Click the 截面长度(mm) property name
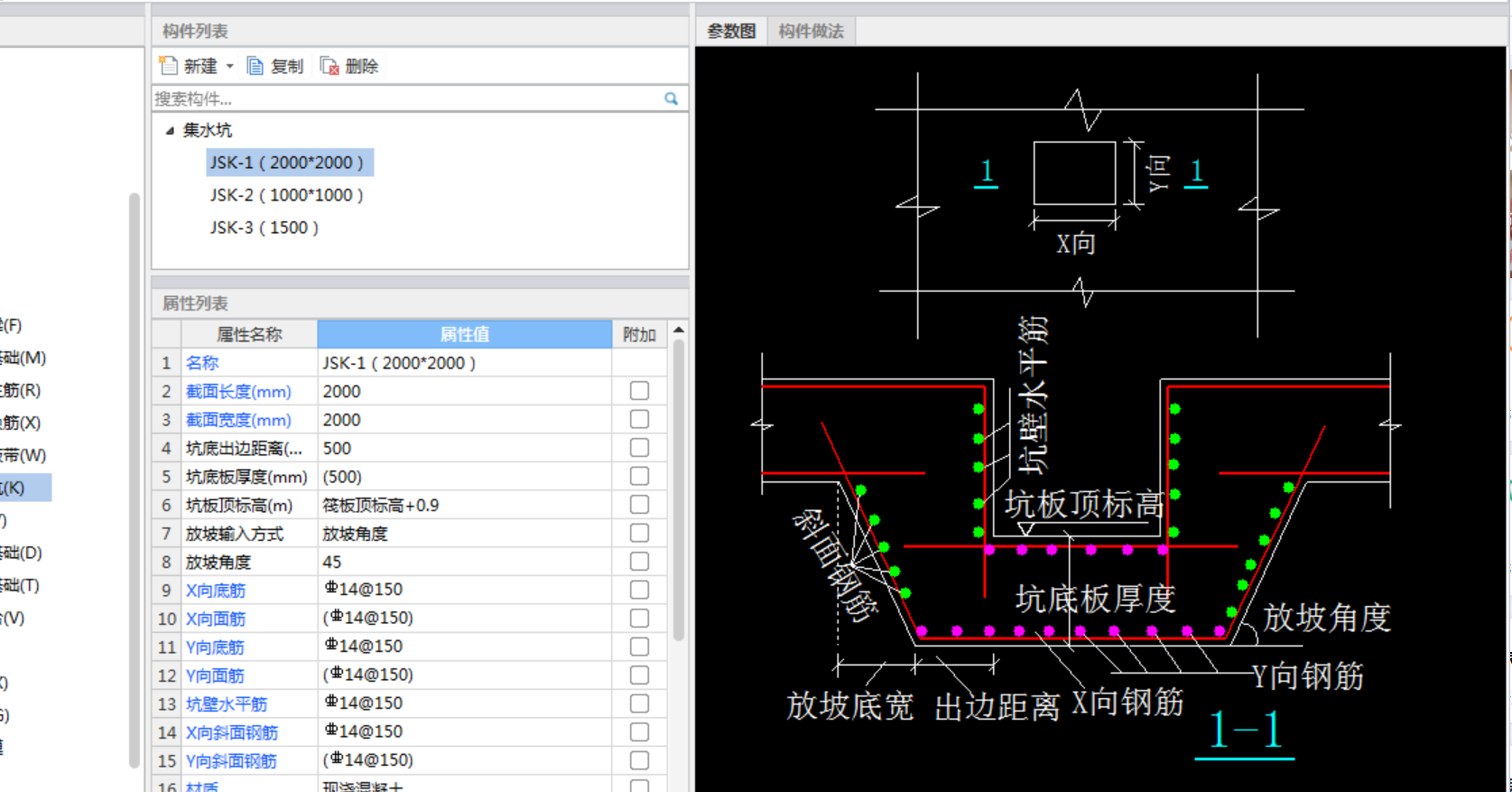The width and height of the screenshot is (1512, 792). [x=238, y=391]
